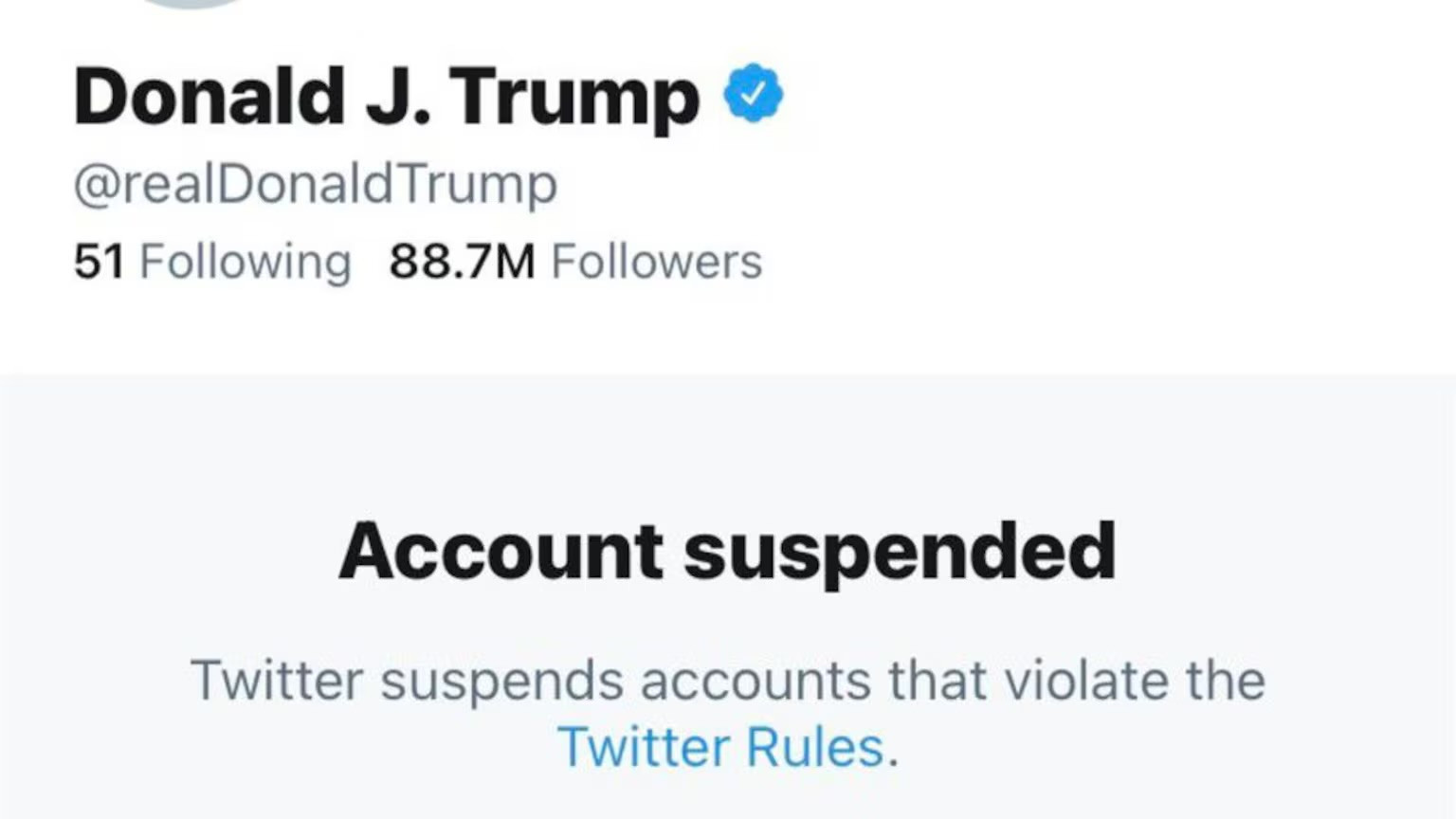The height and width of the screenshot is (819, 1456).
Task: Click the white checkmark inside verified badge
Action: click(x=754, y=93)
